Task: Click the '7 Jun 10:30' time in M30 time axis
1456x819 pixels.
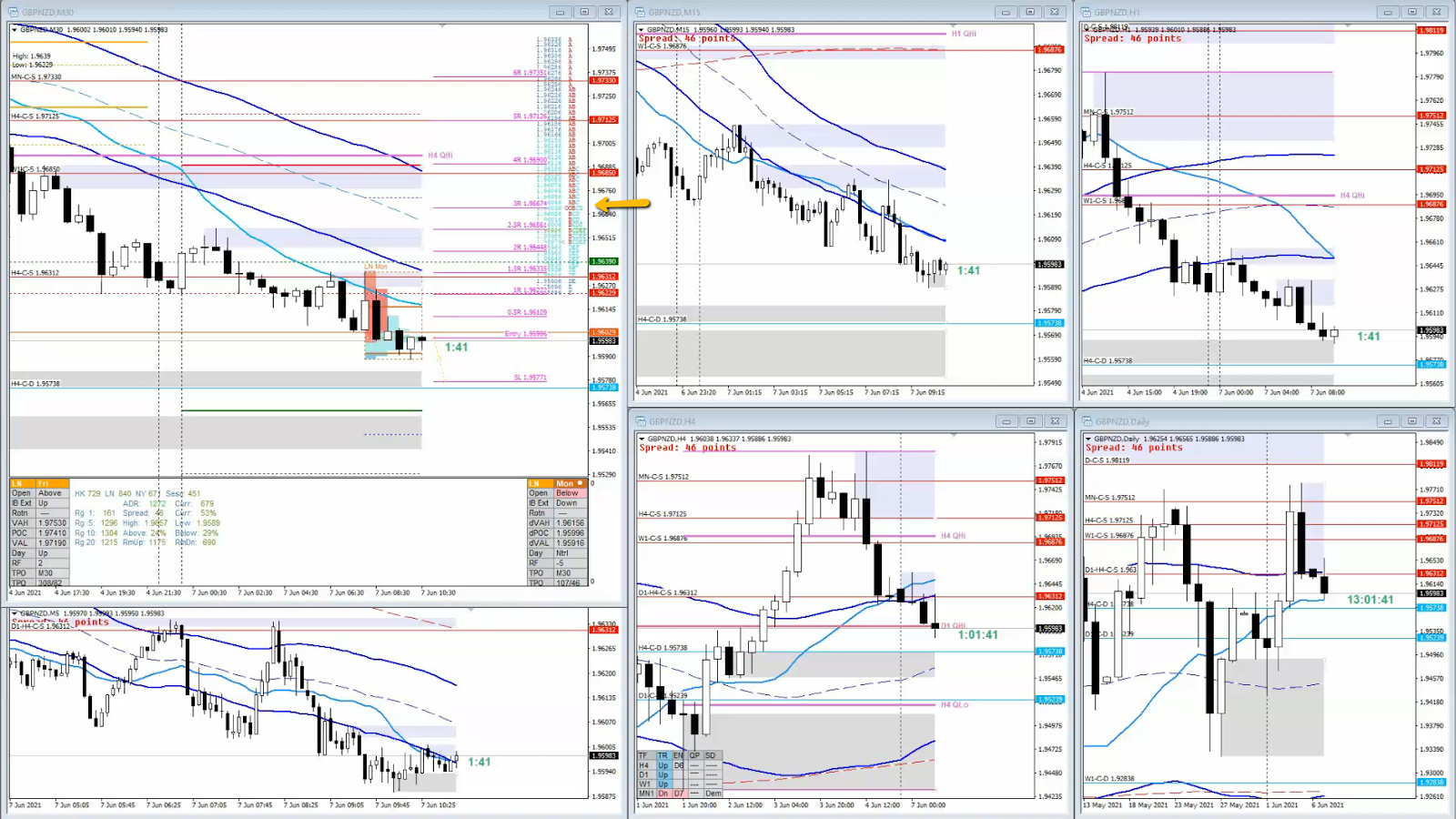Action: coord(439,593)
